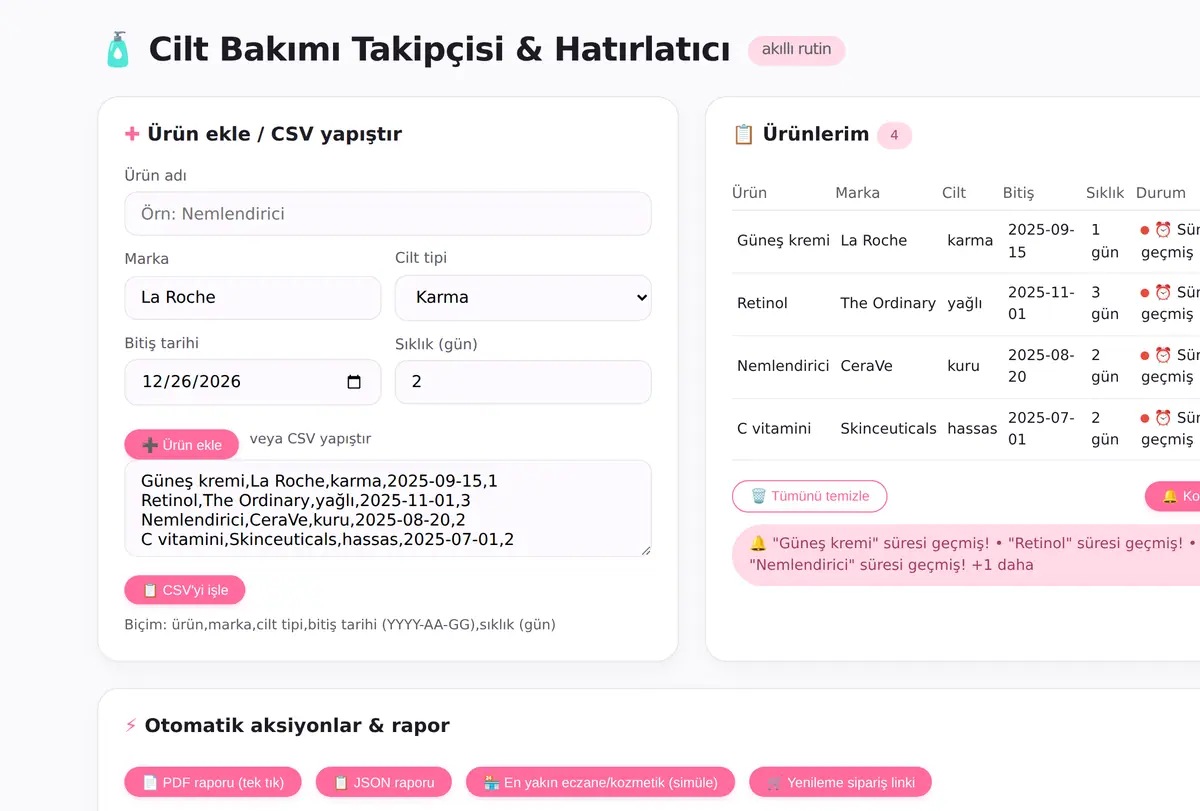Screen dimensions: 1200x811
Task: Click the Marka field containing La Roche
Action: pos(253,298)
